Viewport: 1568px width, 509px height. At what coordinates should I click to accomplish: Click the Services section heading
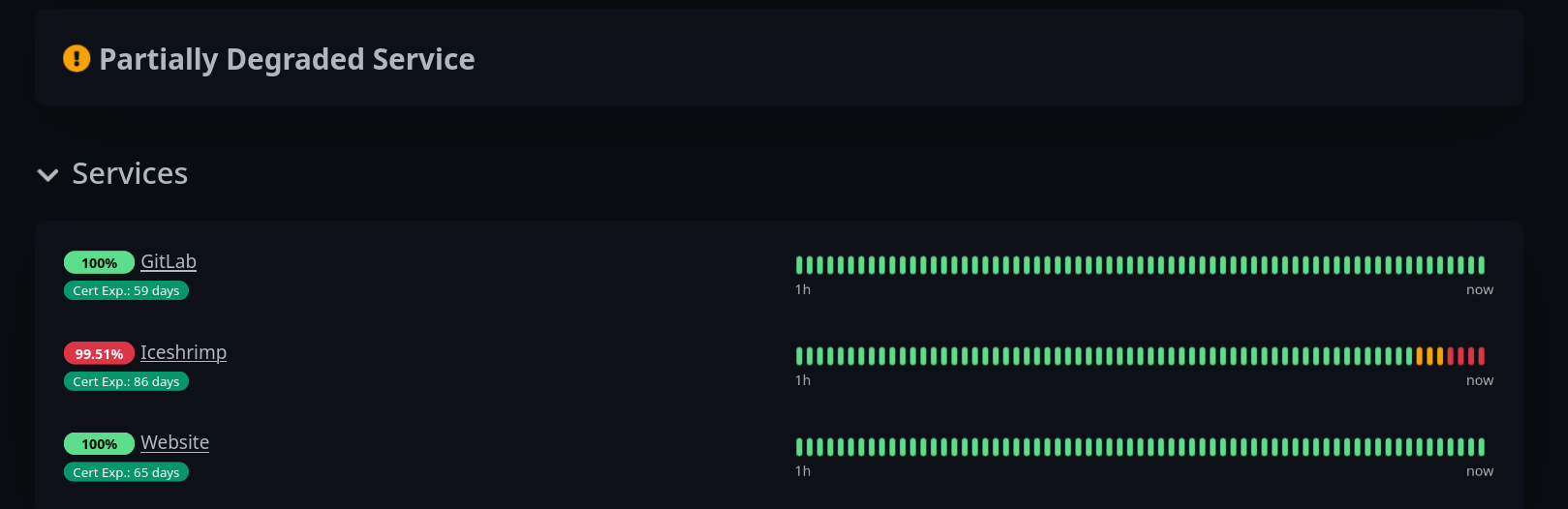pos(130,173)
